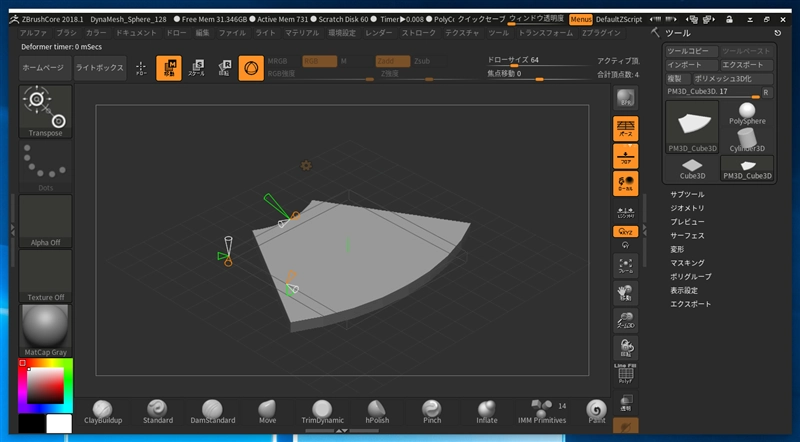The width and height of the screenshot is (800, 442).
Task: Pick the Move brush
Action: [267, 412]
